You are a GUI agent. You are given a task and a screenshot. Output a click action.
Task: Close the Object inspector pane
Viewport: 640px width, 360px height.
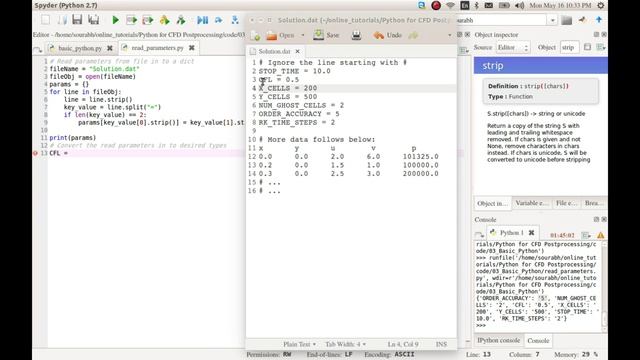[x=604, y=35]
